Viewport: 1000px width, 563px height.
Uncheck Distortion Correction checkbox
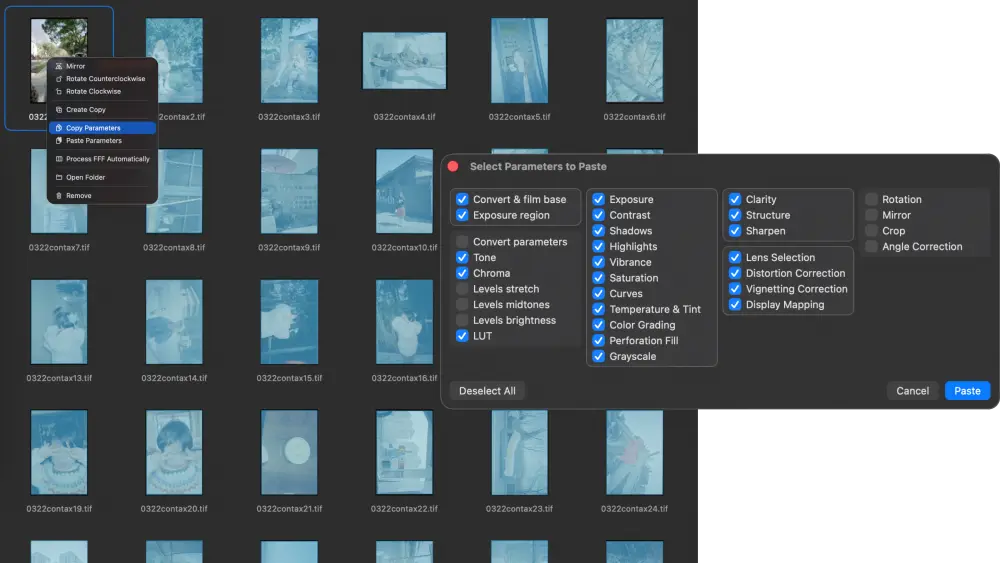(x=735, y=273)
